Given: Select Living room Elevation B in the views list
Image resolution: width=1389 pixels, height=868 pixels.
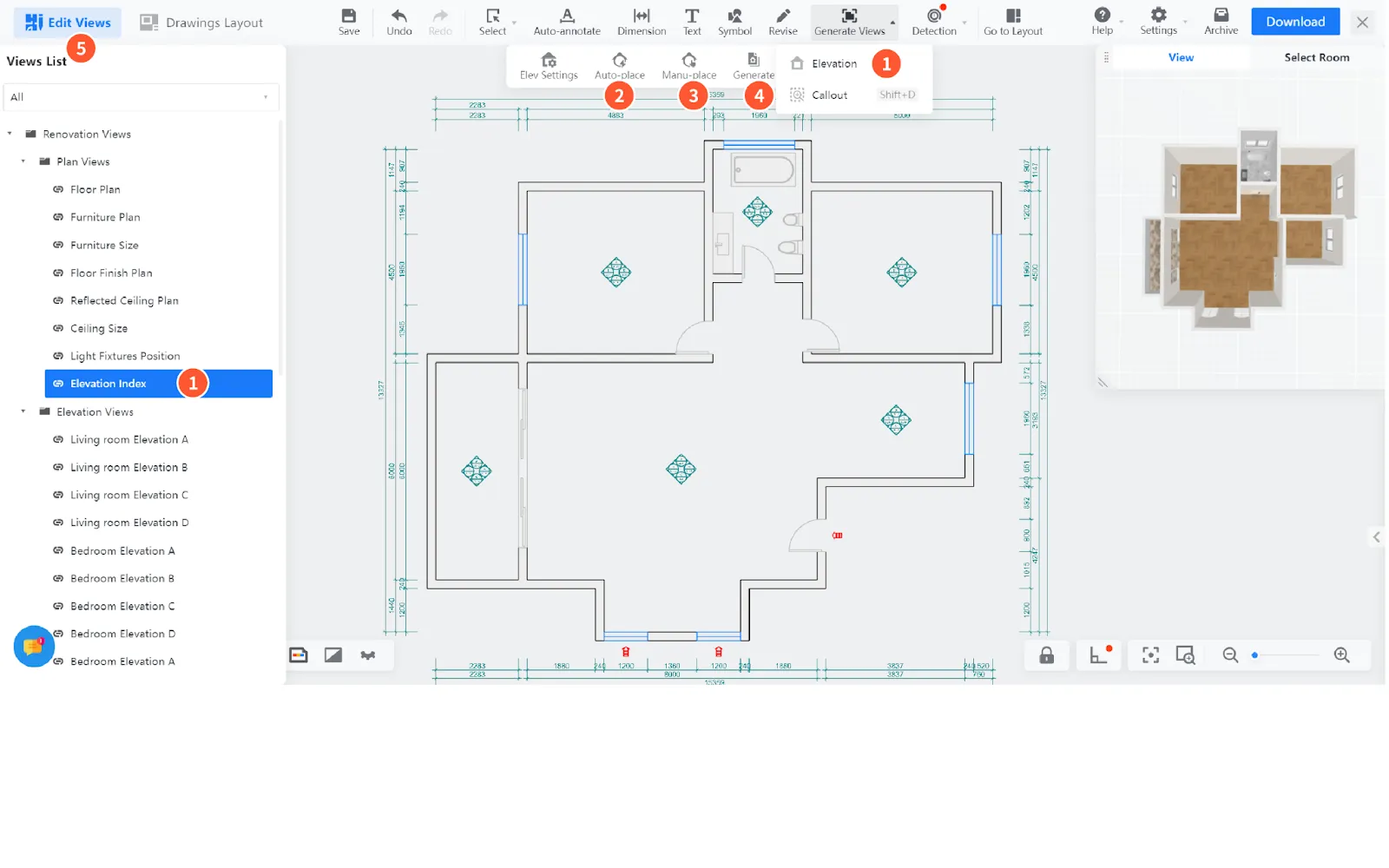Looking at the screenshot, I should coord(128,467).
